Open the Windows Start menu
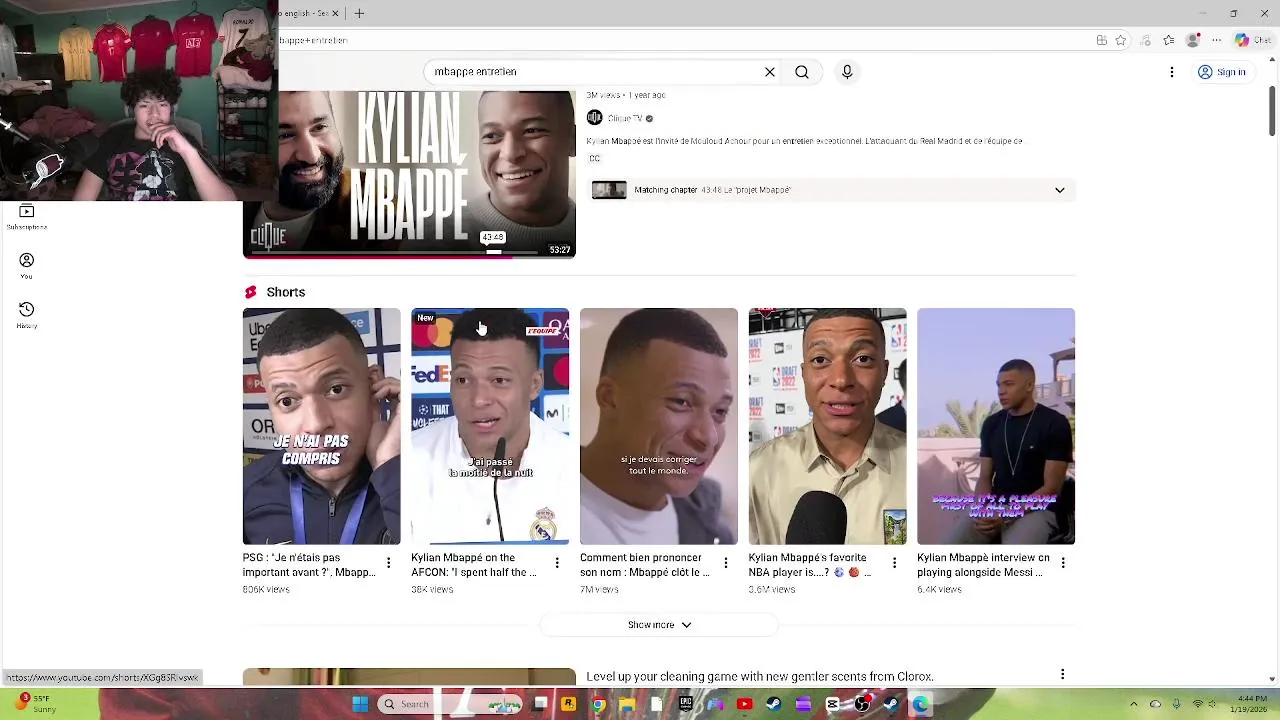Screen dimensions: 1280x720 (x=360, y=704)
